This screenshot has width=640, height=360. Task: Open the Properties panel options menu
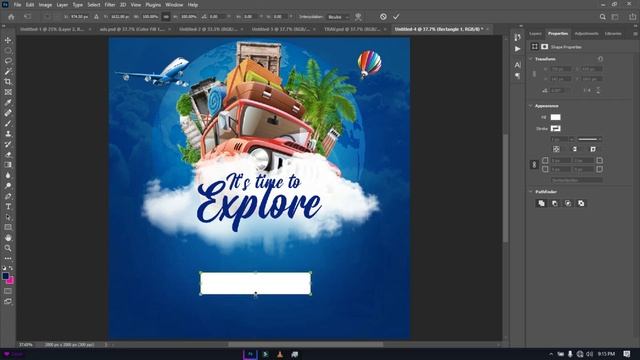[635, 33]
